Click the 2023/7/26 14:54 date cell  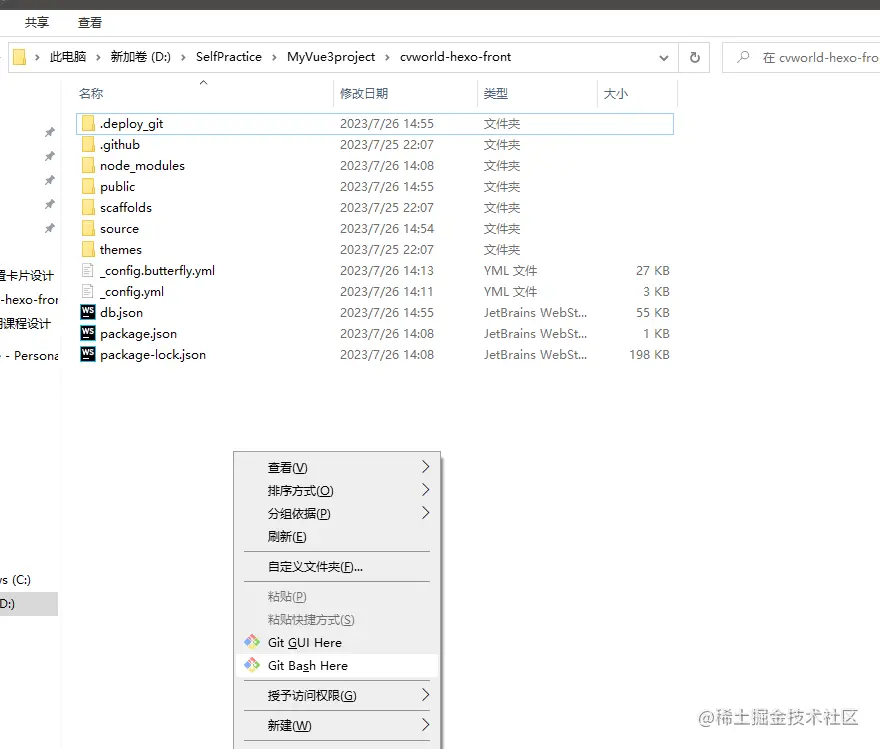click(387, 228)
